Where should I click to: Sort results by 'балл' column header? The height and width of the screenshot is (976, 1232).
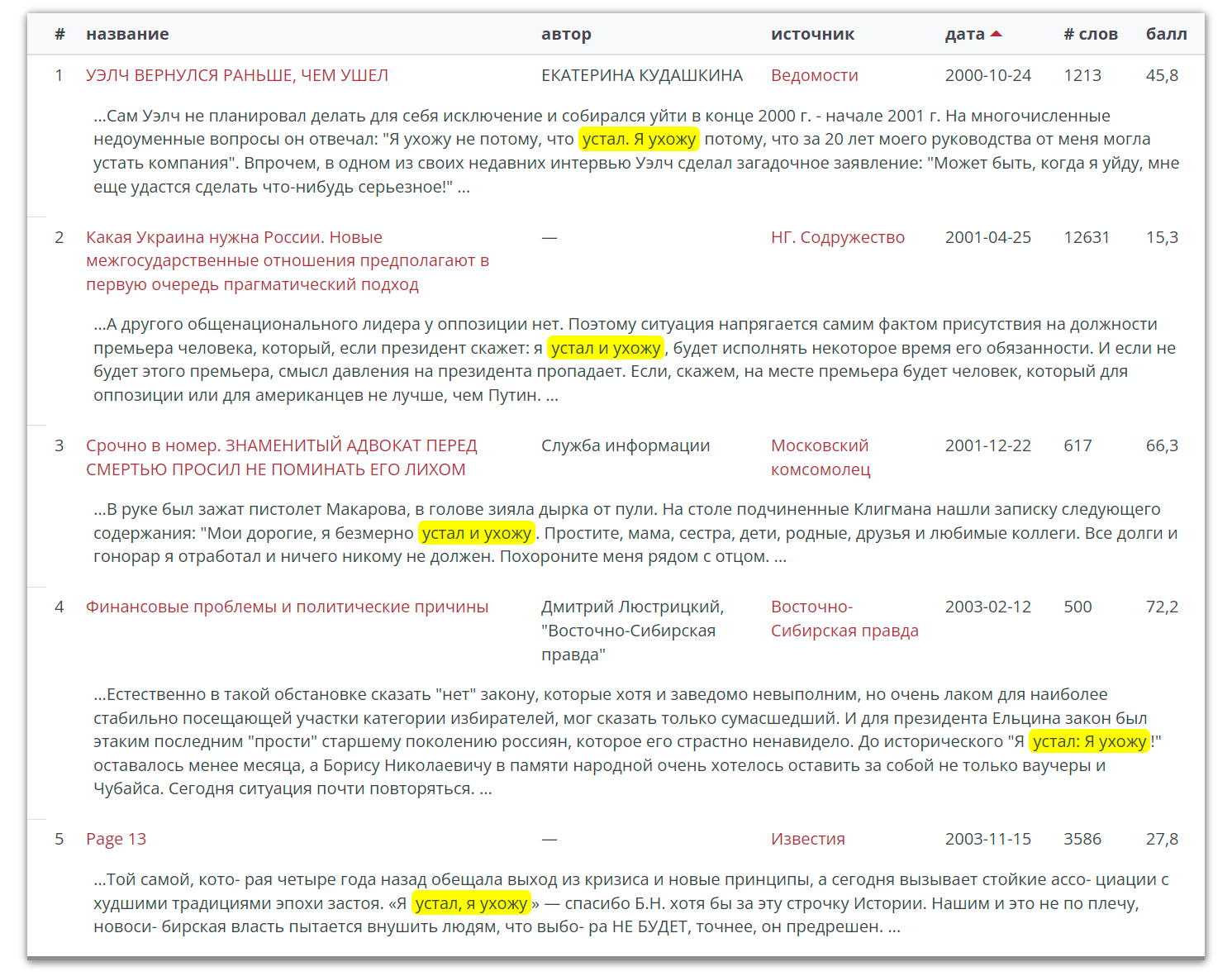[x=1166, y=34]
